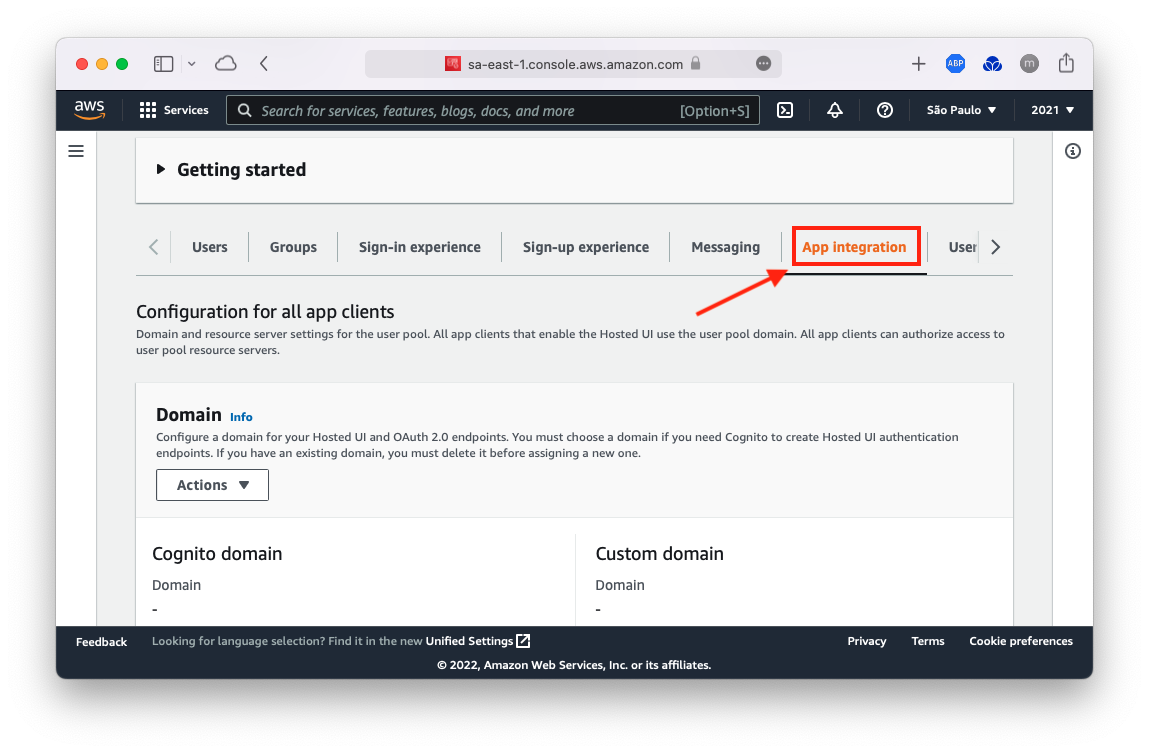Click the Cognito domain heading

click(x=217, y=554)
